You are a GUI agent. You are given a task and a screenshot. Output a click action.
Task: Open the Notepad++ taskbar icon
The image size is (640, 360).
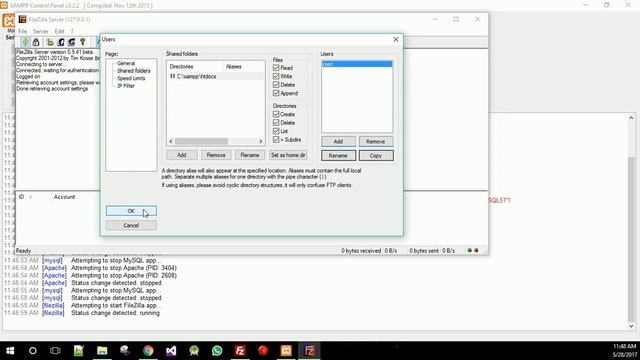point(79,351)
